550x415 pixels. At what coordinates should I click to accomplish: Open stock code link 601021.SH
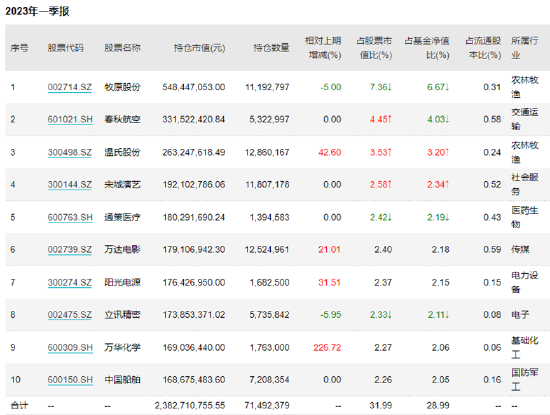coord(70,120)
